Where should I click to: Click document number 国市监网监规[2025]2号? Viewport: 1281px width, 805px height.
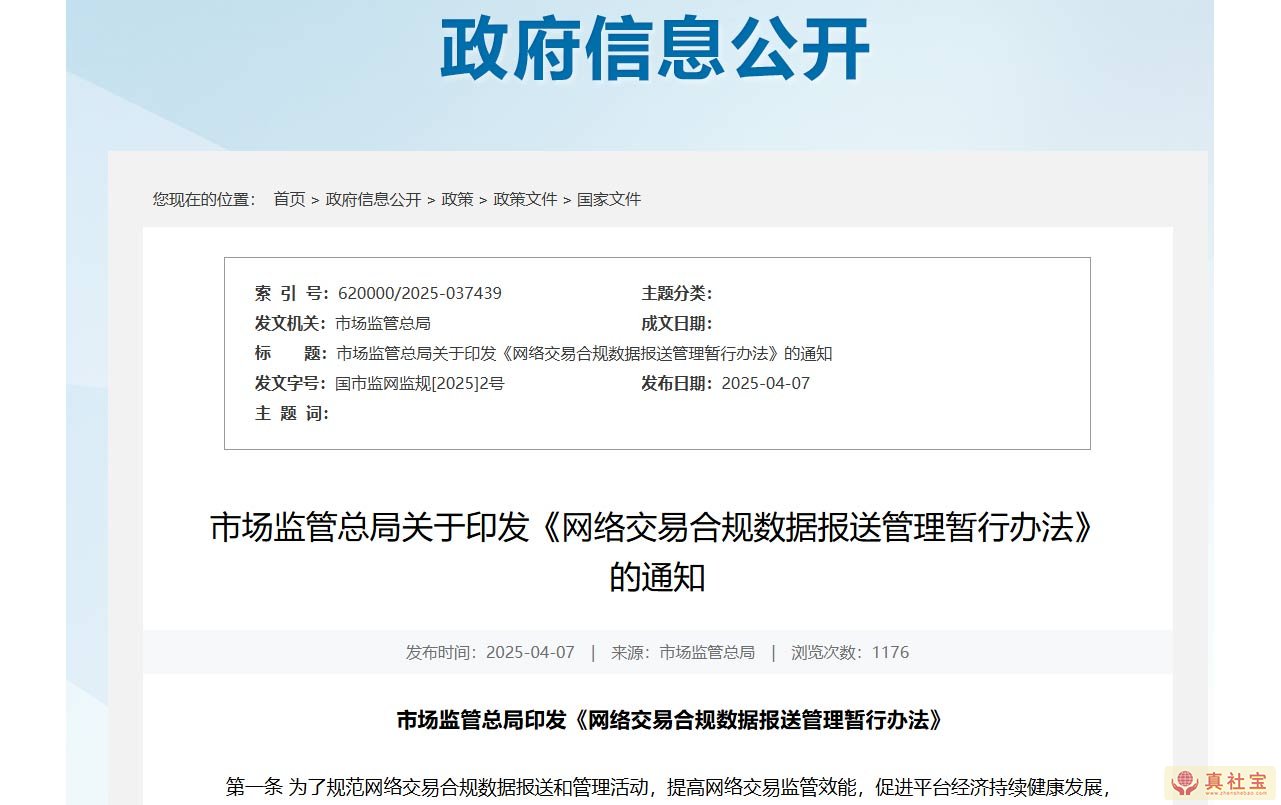click(x=420, y=383)
